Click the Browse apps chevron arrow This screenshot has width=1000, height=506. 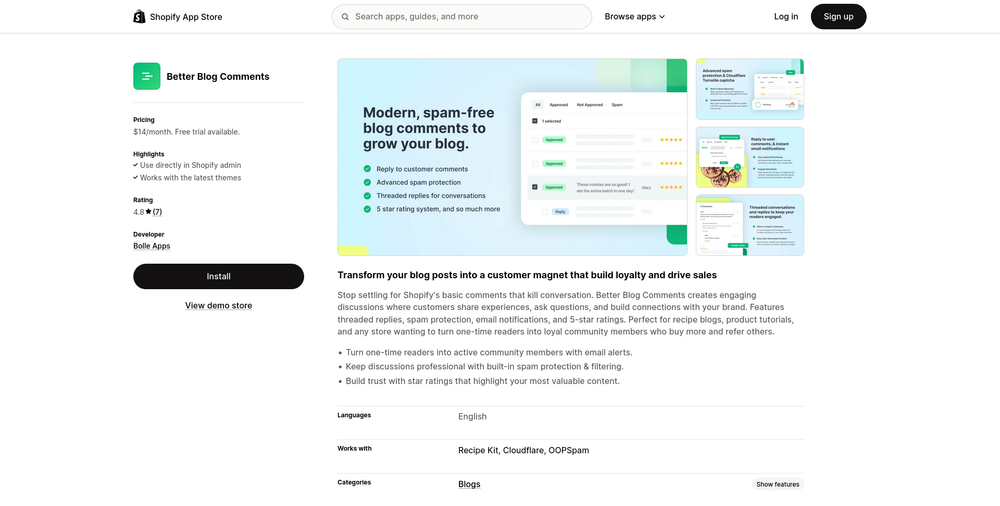[662, 17]
